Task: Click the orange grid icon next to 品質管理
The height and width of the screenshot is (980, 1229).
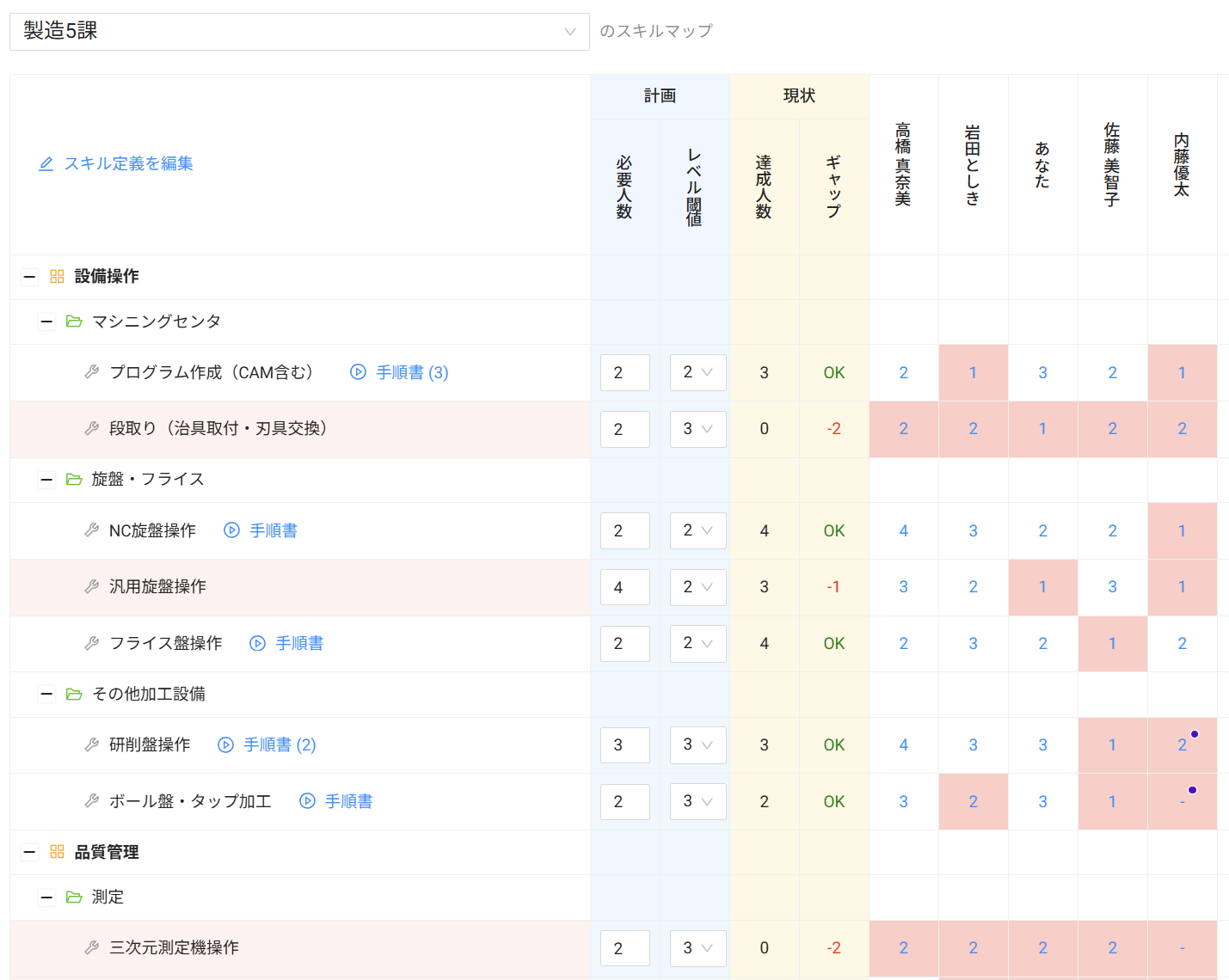Action: [58, 852]
